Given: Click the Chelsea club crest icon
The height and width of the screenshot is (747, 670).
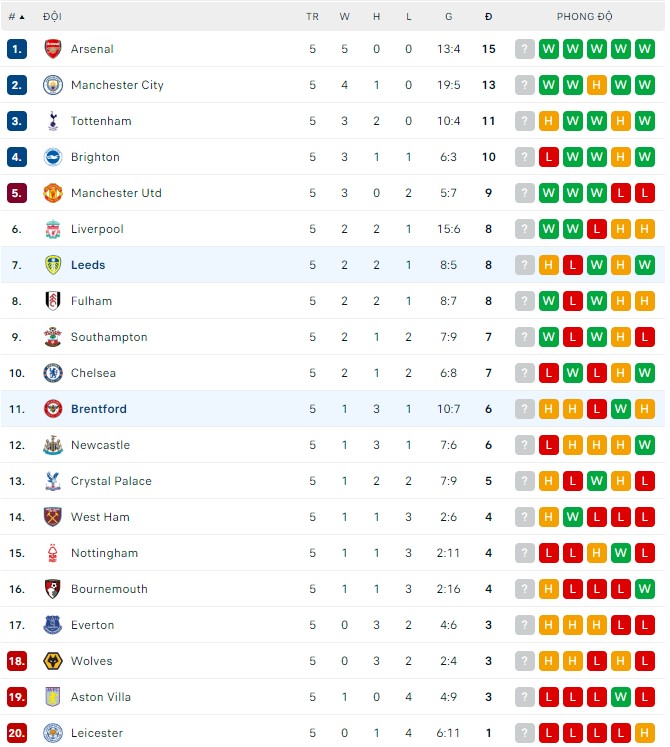Looking at the screenshot, I should pyautogui.click(x=53, y=373).
